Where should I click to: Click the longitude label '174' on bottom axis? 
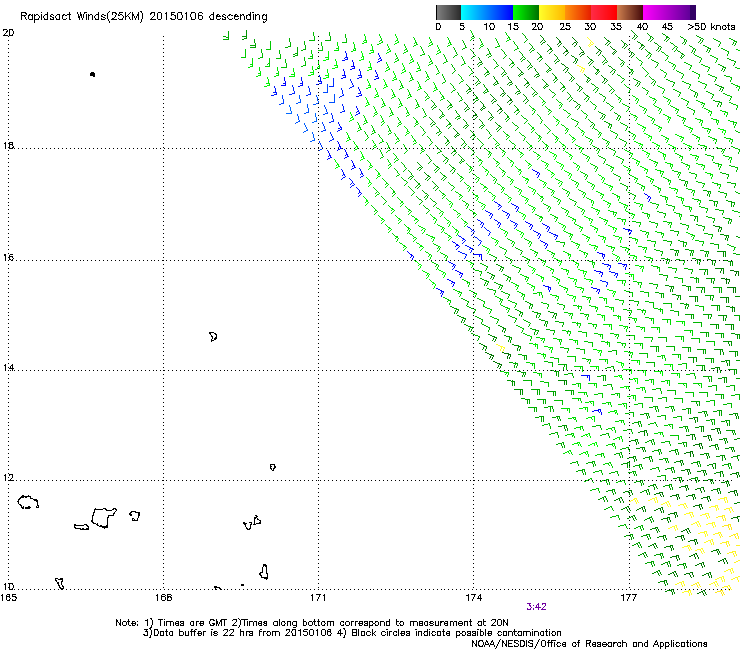point(473,598)
